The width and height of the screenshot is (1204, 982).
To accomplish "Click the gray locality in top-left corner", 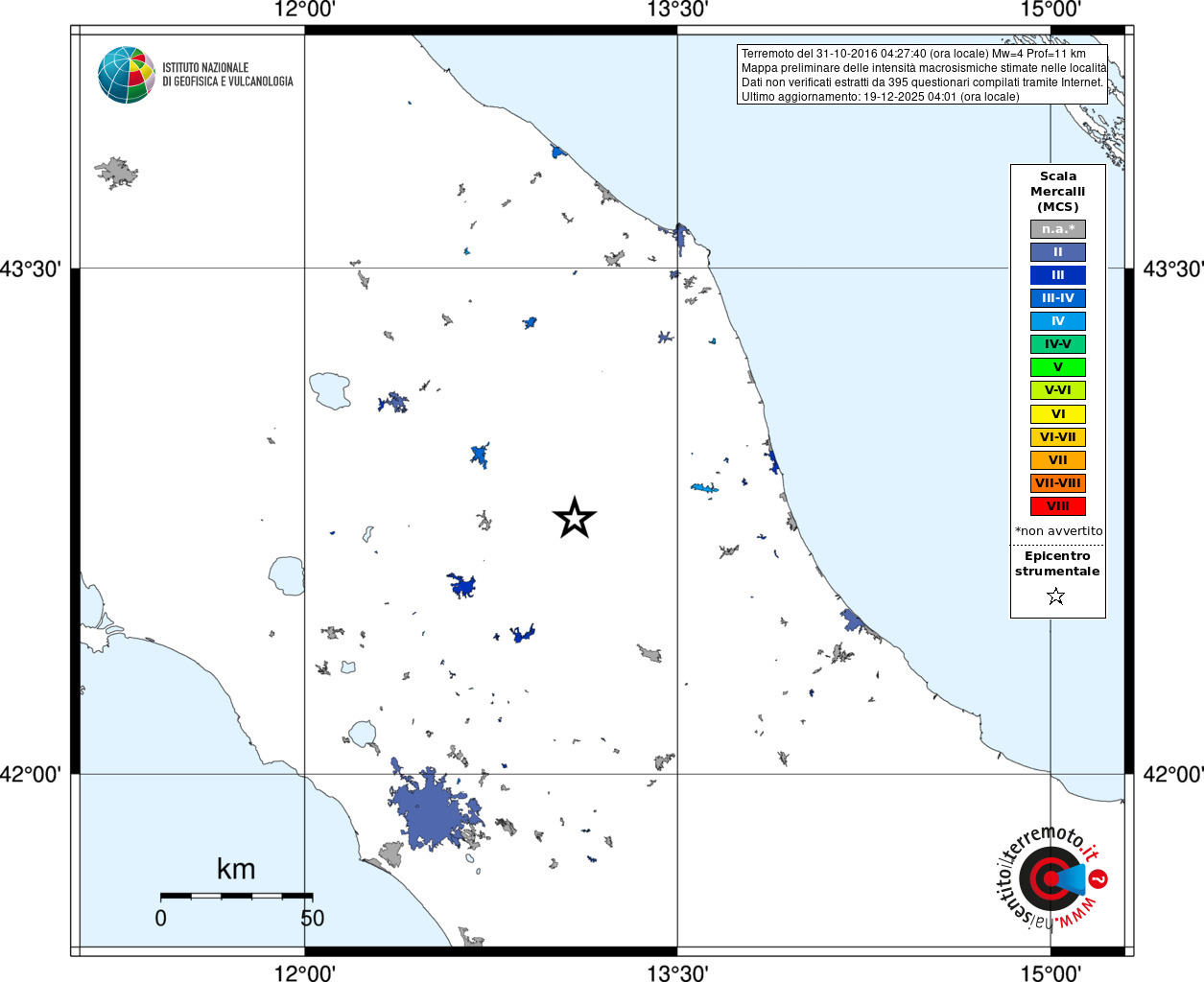I will [116, 173].
